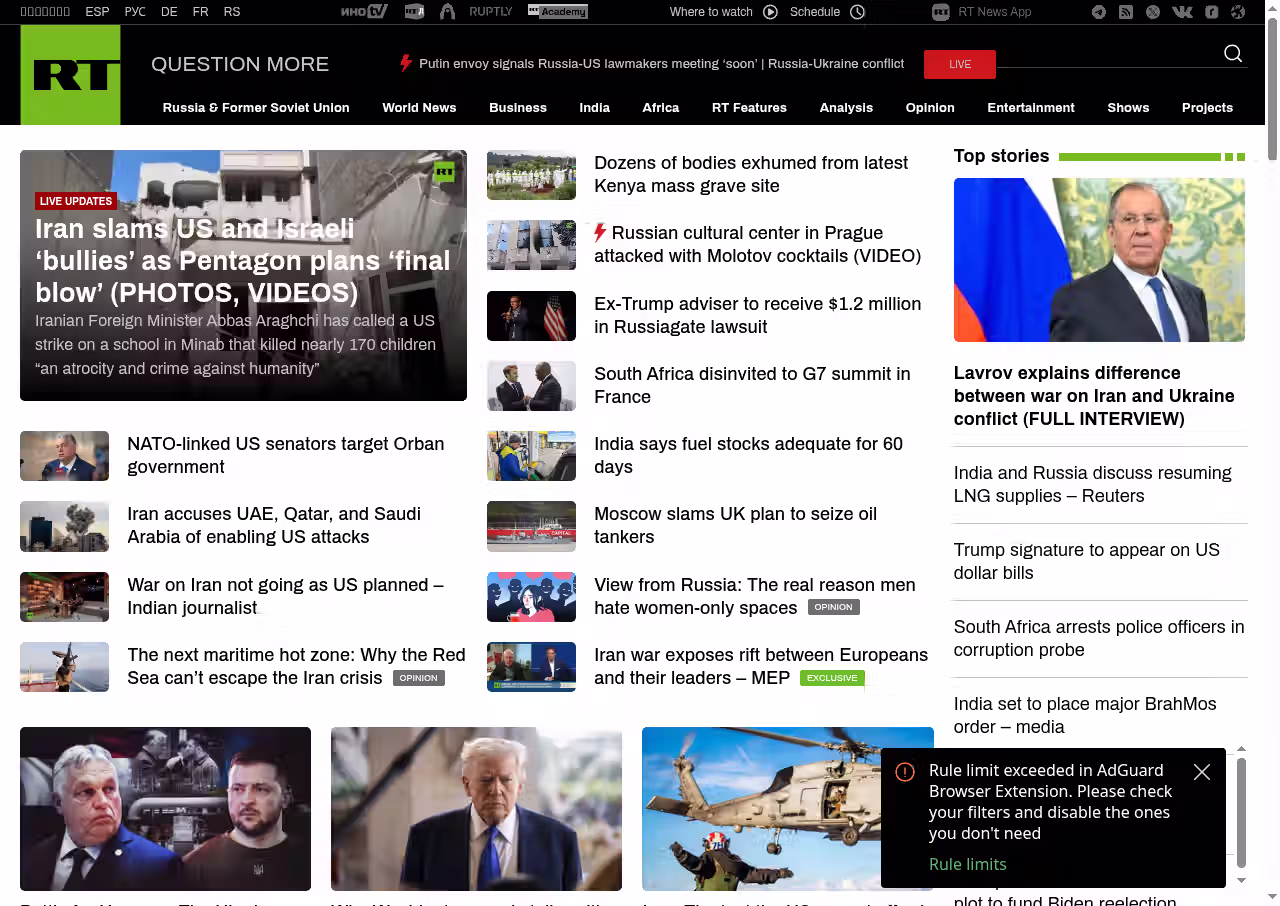Open the Opinion section in navigation
This screenshot has width=1280, height=906.
coord(930,108)
